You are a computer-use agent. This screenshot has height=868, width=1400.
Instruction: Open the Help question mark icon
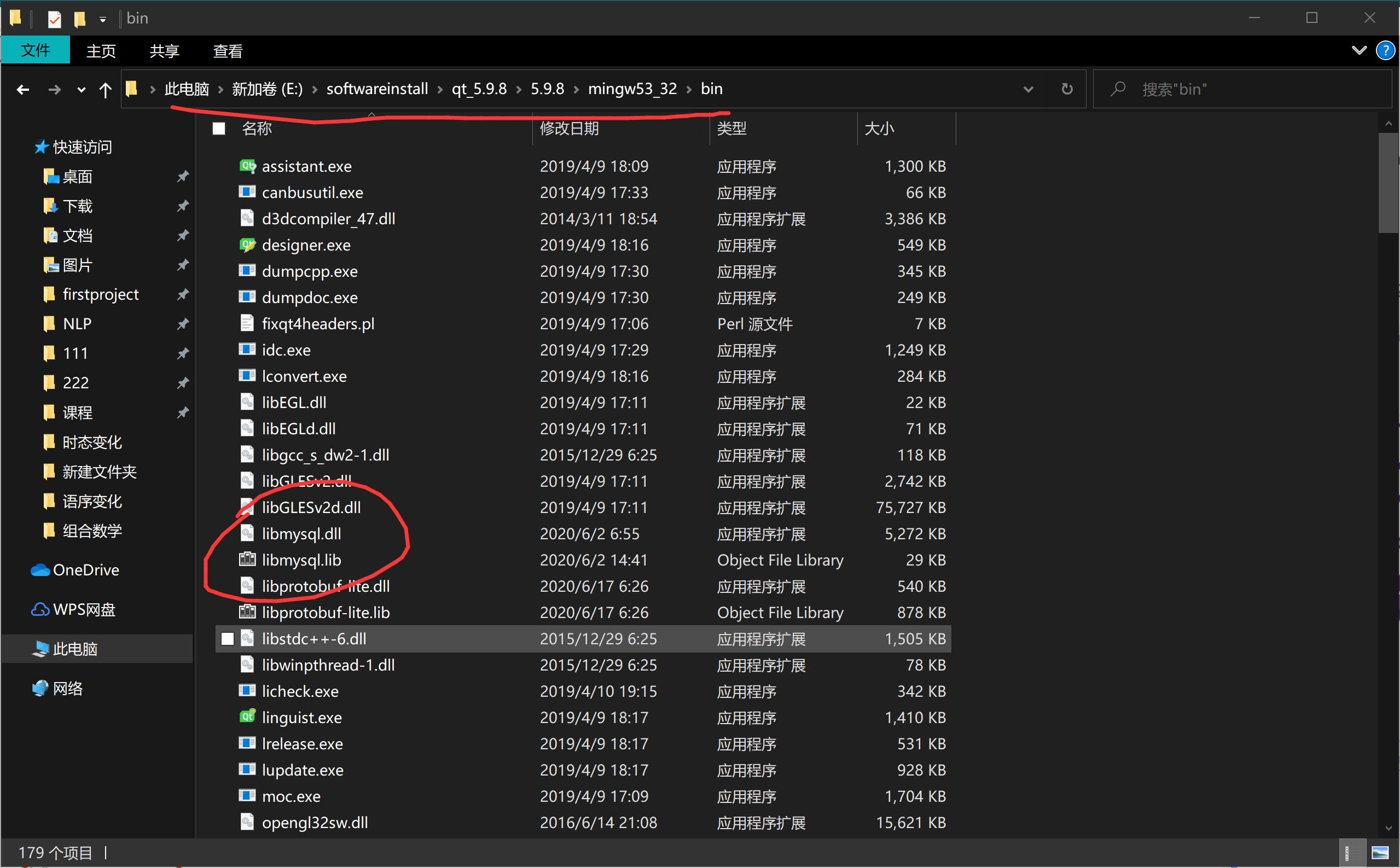[1385, 50]
